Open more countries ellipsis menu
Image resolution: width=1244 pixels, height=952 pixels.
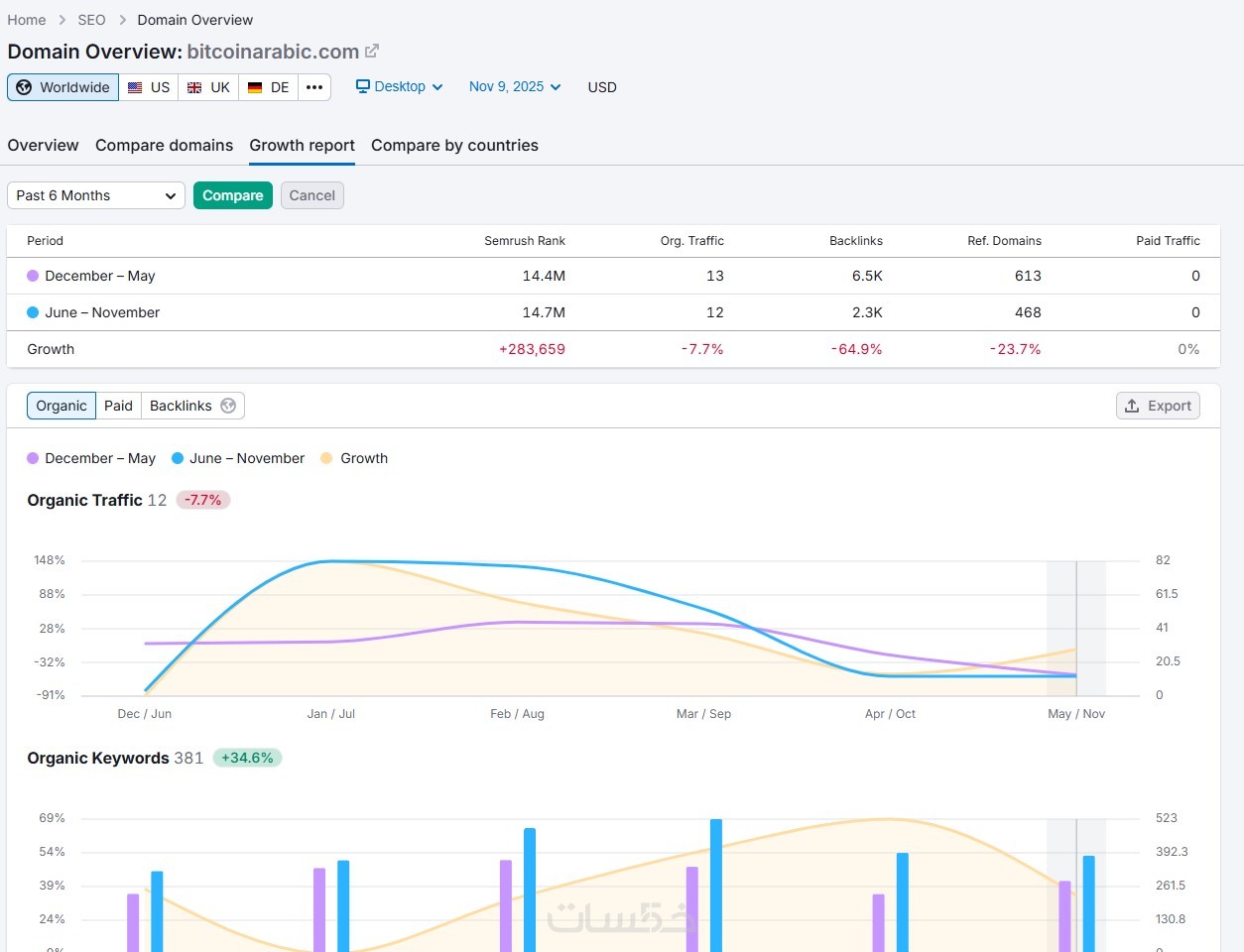314,87
